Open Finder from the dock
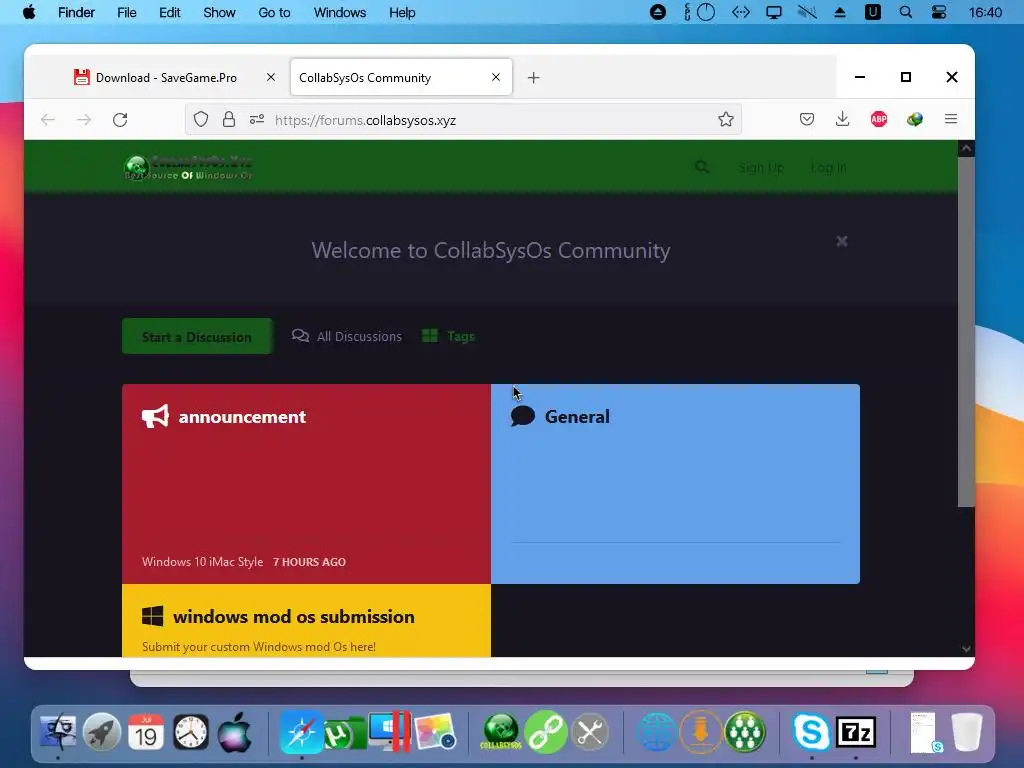Viewport: 1024px width, 768px height. 58,732
